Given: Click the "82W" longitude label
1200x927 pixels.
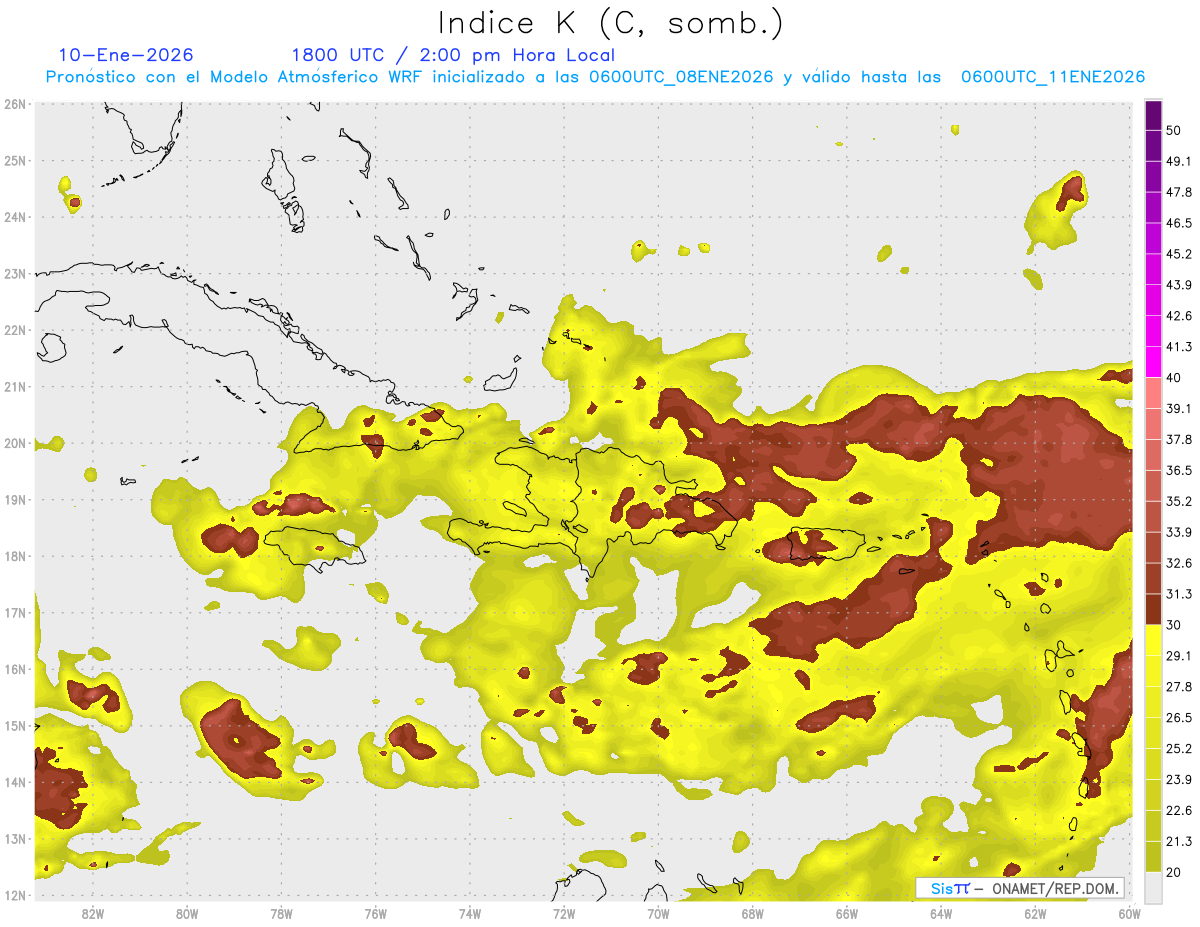Looking at the screenshot, I should [x=92, y=913].
